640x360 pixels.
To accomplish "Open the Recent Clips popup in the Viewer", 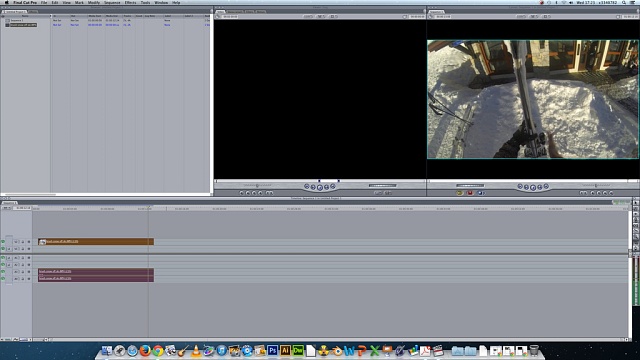I will tap(378, 193).
